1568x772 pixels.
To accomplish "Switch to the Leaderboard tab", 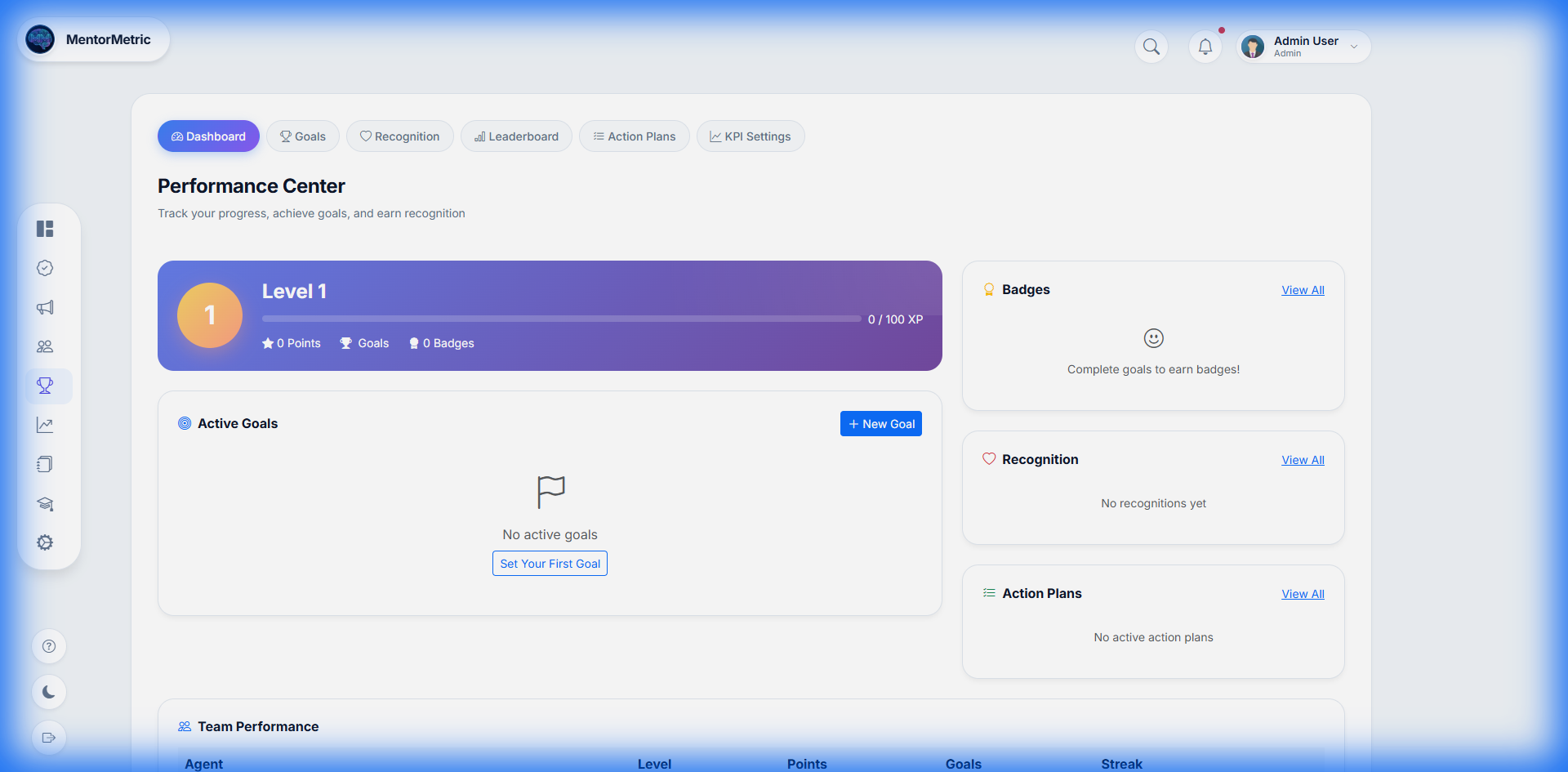I will pyautogui.click(x=516, y=136).
